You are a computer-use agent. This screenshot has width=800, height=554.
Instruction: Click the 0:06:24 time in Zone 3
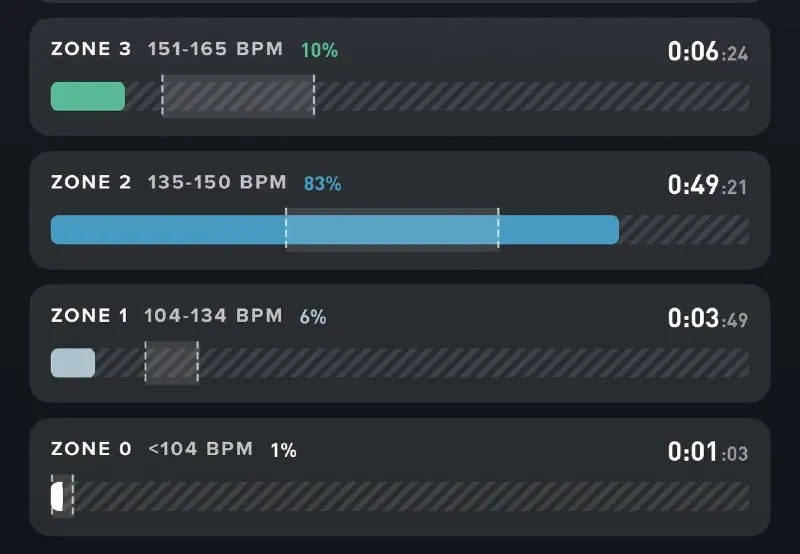tap(708, 52)
